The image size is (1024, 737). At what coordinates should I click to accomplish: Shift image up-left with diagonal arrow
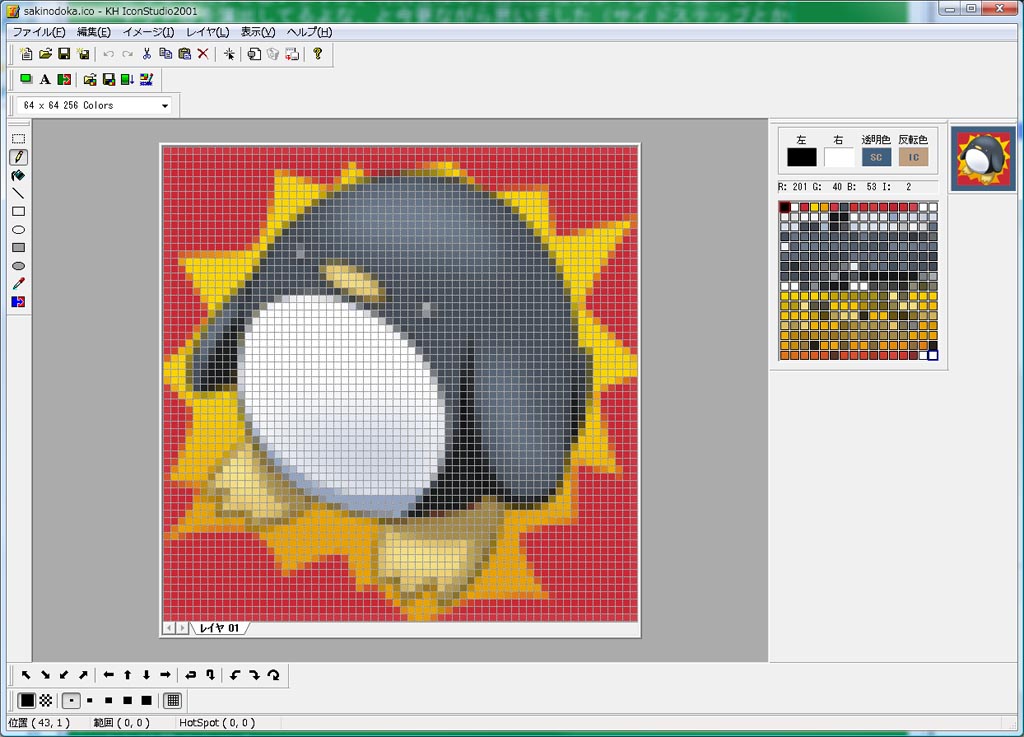tap(26, 675)
